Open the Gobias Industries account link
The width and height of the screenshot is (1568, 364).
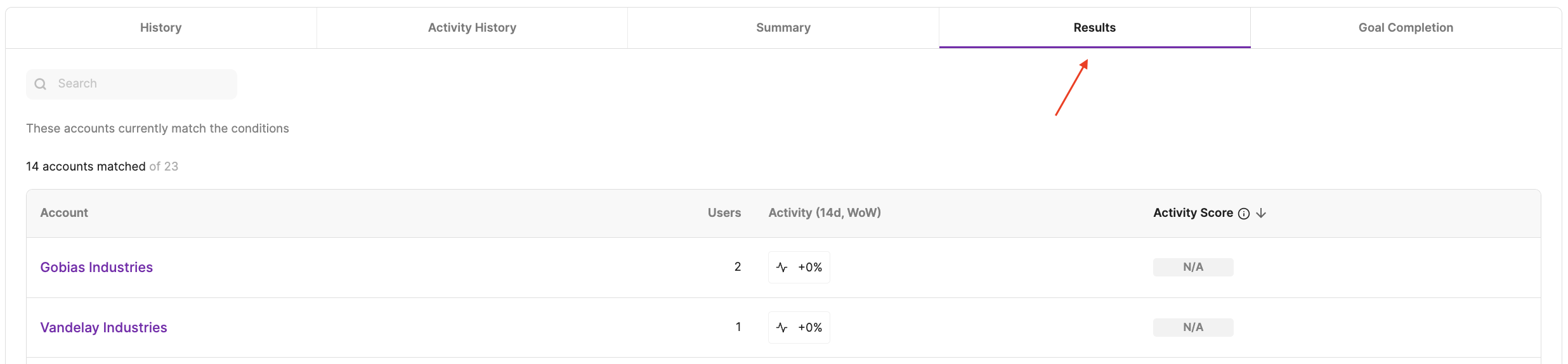pyautogui.click(x=96, y=268)
